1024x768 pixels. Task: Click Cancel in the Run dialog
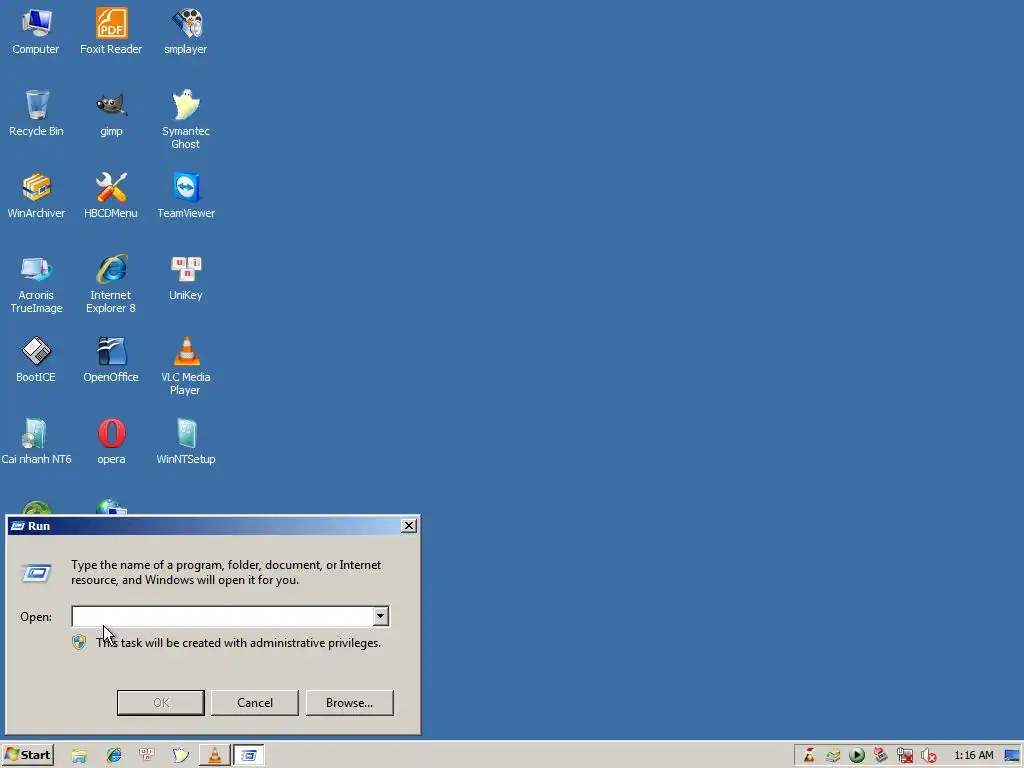255,703
